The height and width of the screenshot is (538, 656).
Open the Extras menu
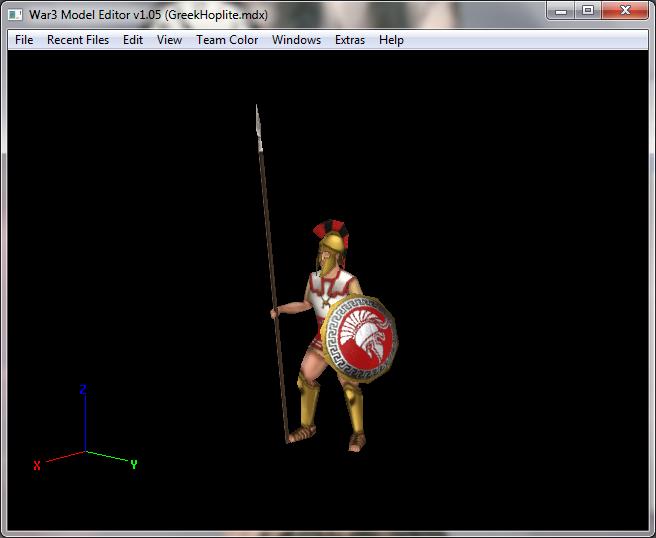click(350, 40)
